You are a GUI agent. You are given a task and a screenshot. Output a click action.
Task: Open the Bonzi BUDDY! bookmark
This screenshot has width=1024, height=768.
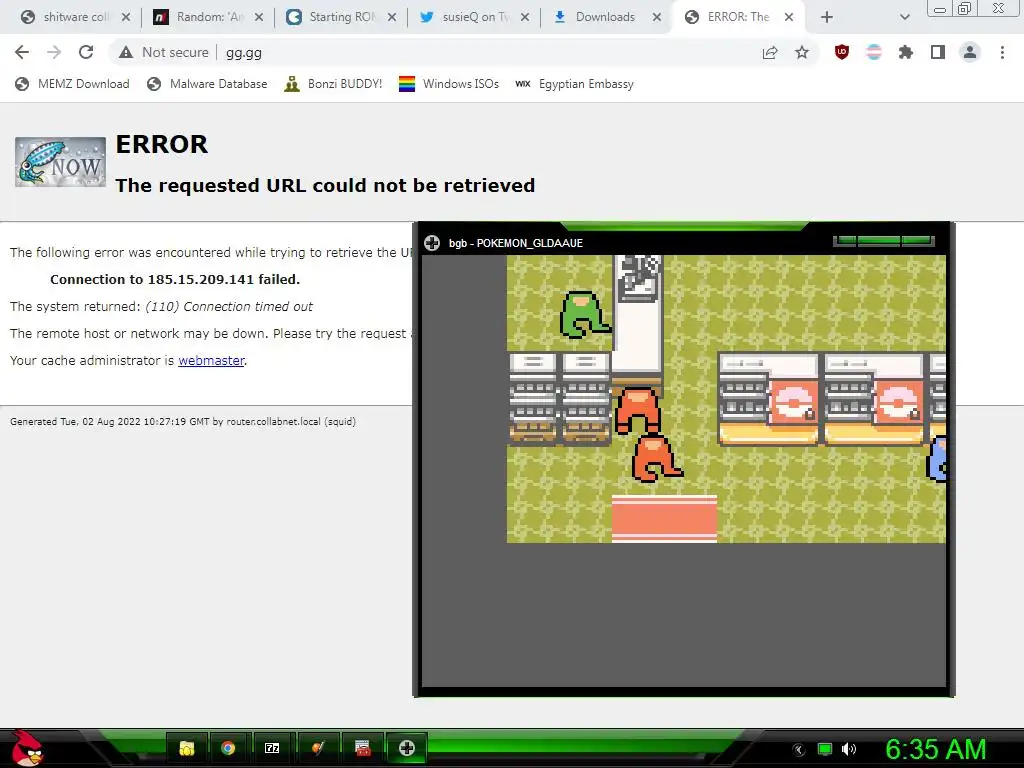pos(333,84)
